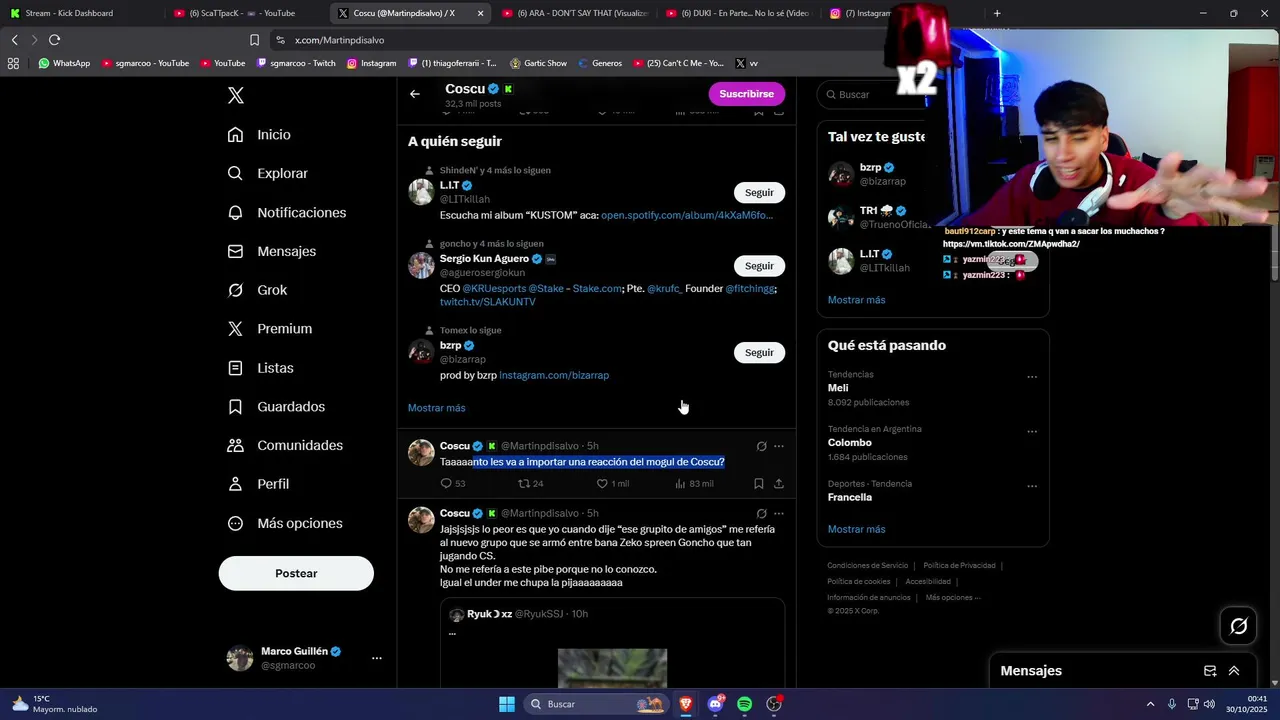Follow Sergio Kun Aguero with Seguir

click(759, 266)
